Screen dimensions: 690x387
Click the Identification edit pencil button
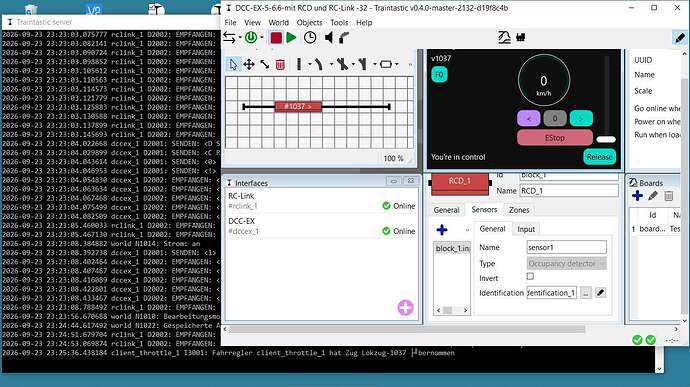click(x=600, y=293)
